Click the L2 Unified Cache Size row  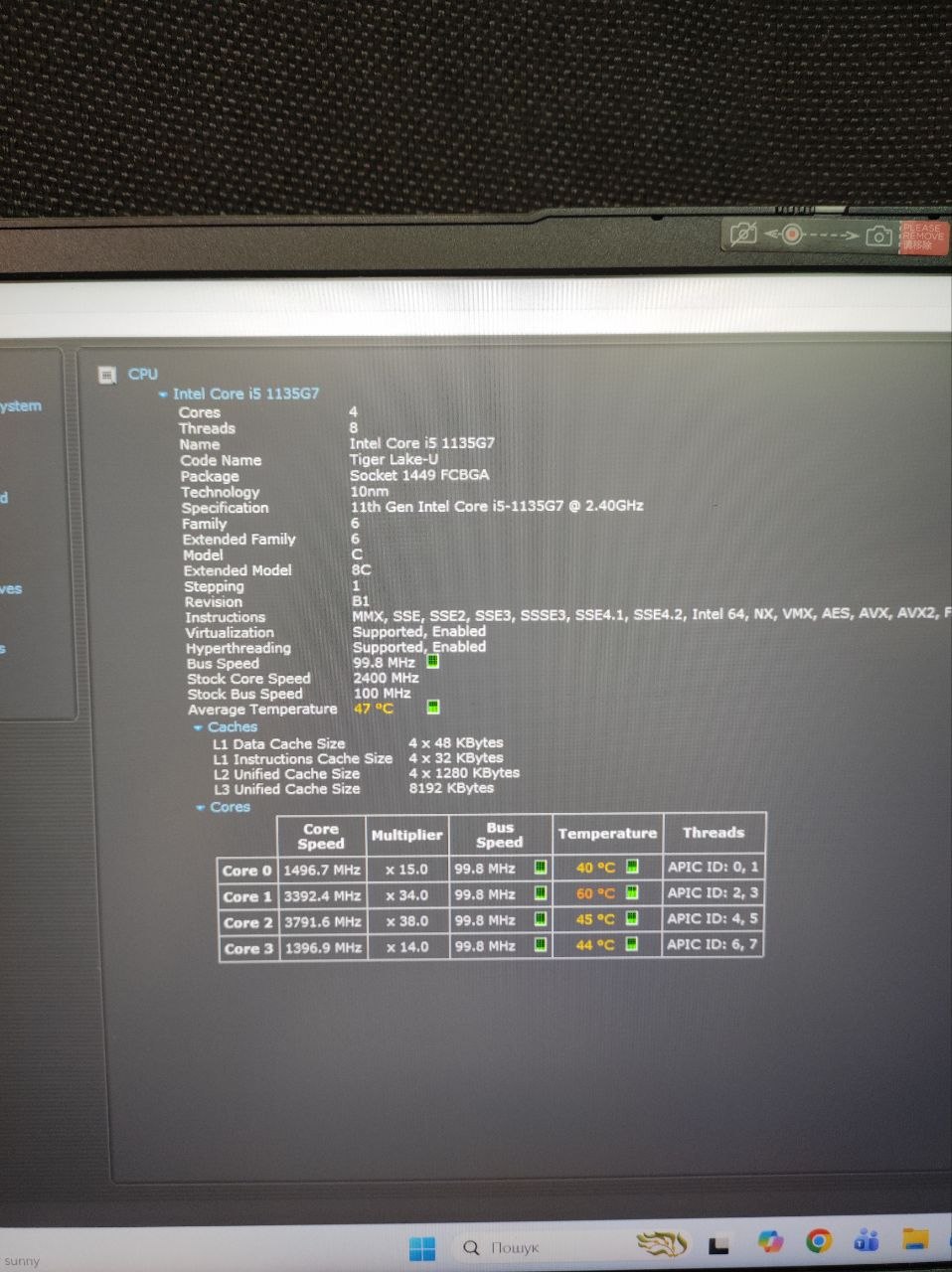367,773
